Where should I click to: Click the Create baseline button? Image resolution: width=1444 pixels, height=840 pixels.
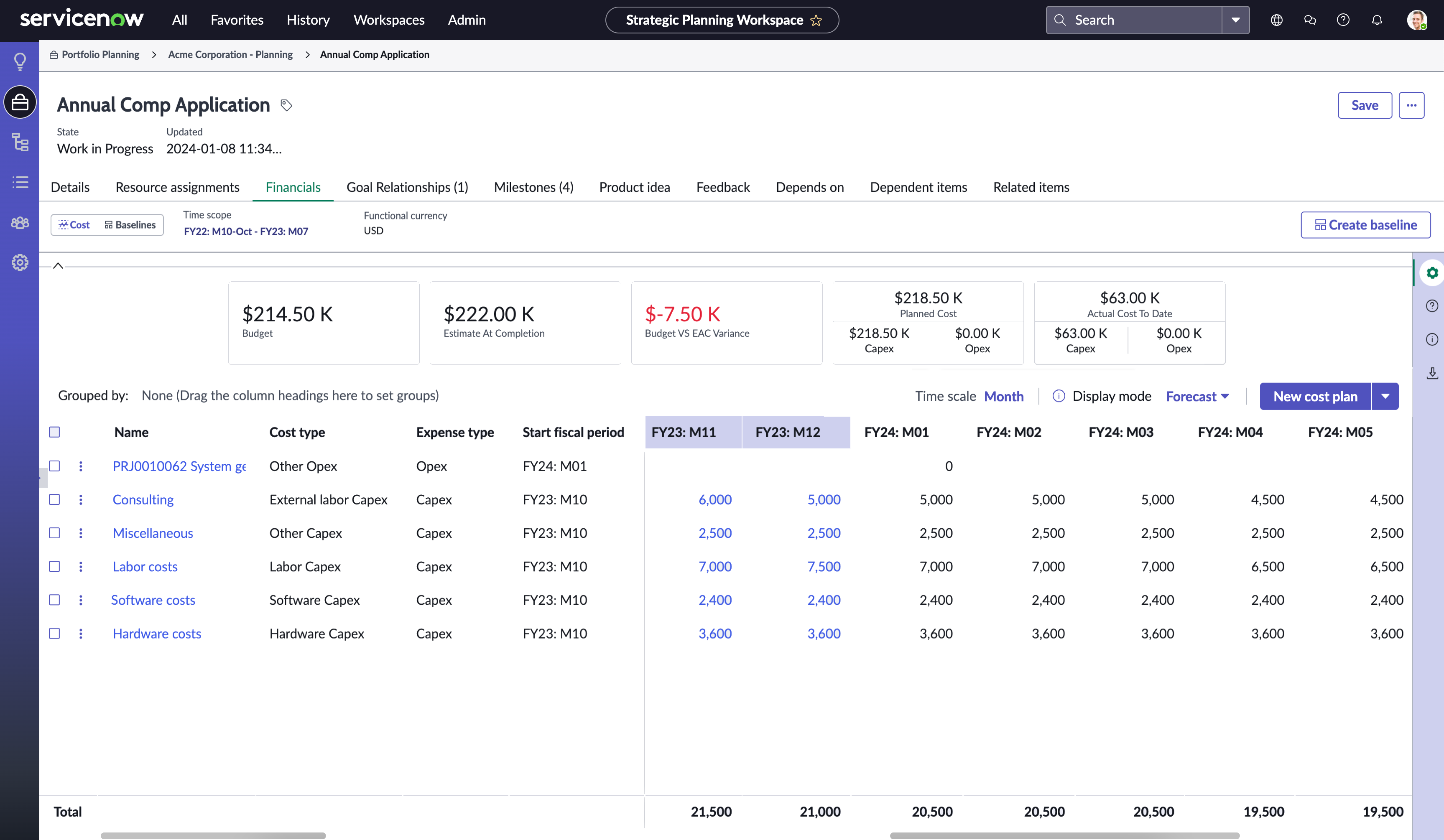[1365, 225]
